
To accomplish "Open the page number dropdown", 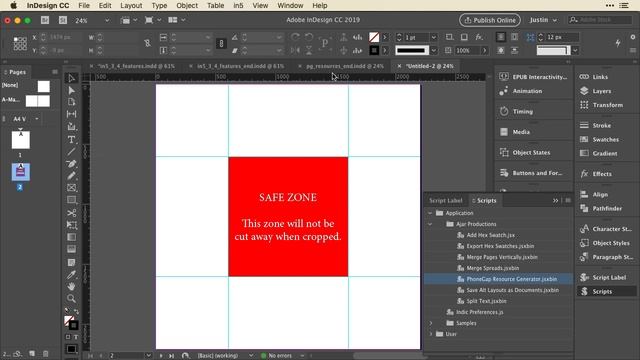I will (x=148, y=356).
